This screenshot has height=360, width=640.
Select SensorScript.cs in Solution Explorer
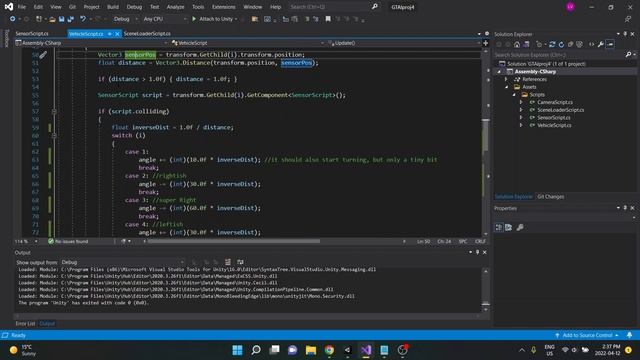pos(553,118)
